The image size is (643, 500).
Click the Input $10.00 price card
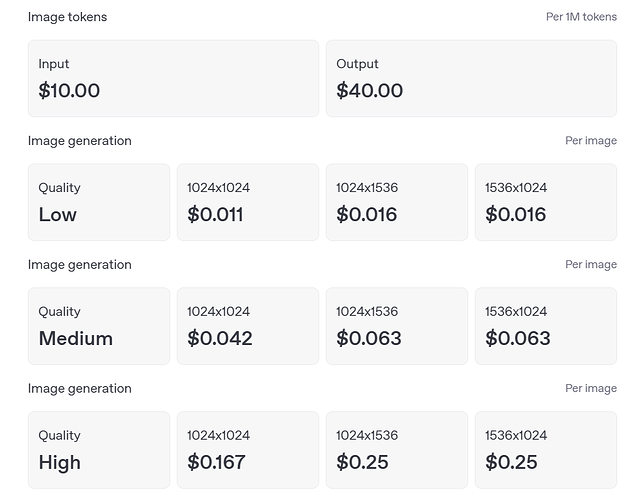[x=173, y=78]
